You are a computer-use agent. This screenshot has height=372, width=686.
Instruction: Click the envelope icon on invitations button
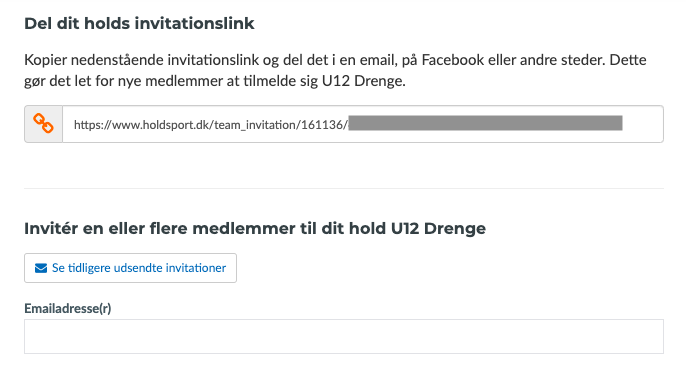click(41, 268)
